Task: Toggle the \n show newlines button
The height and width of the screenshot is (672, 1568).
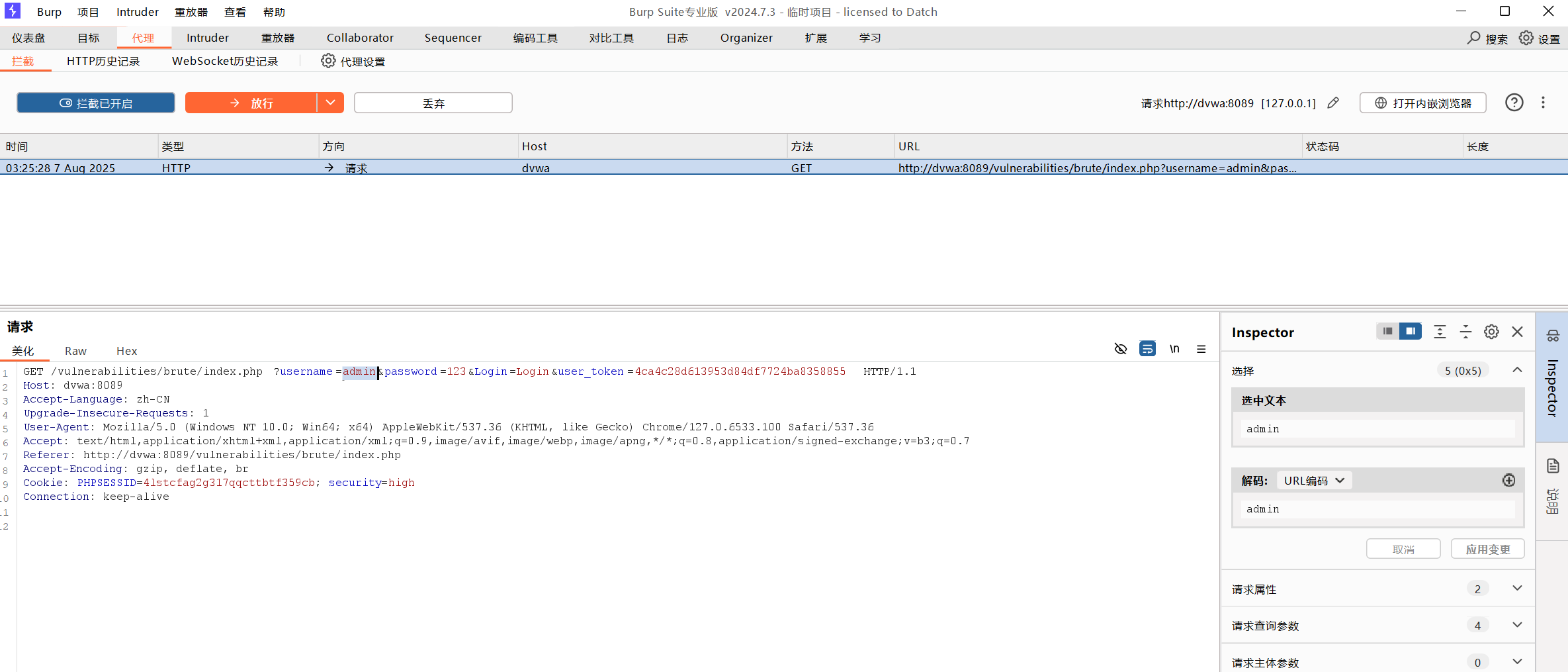Action: pos(1174,349)
